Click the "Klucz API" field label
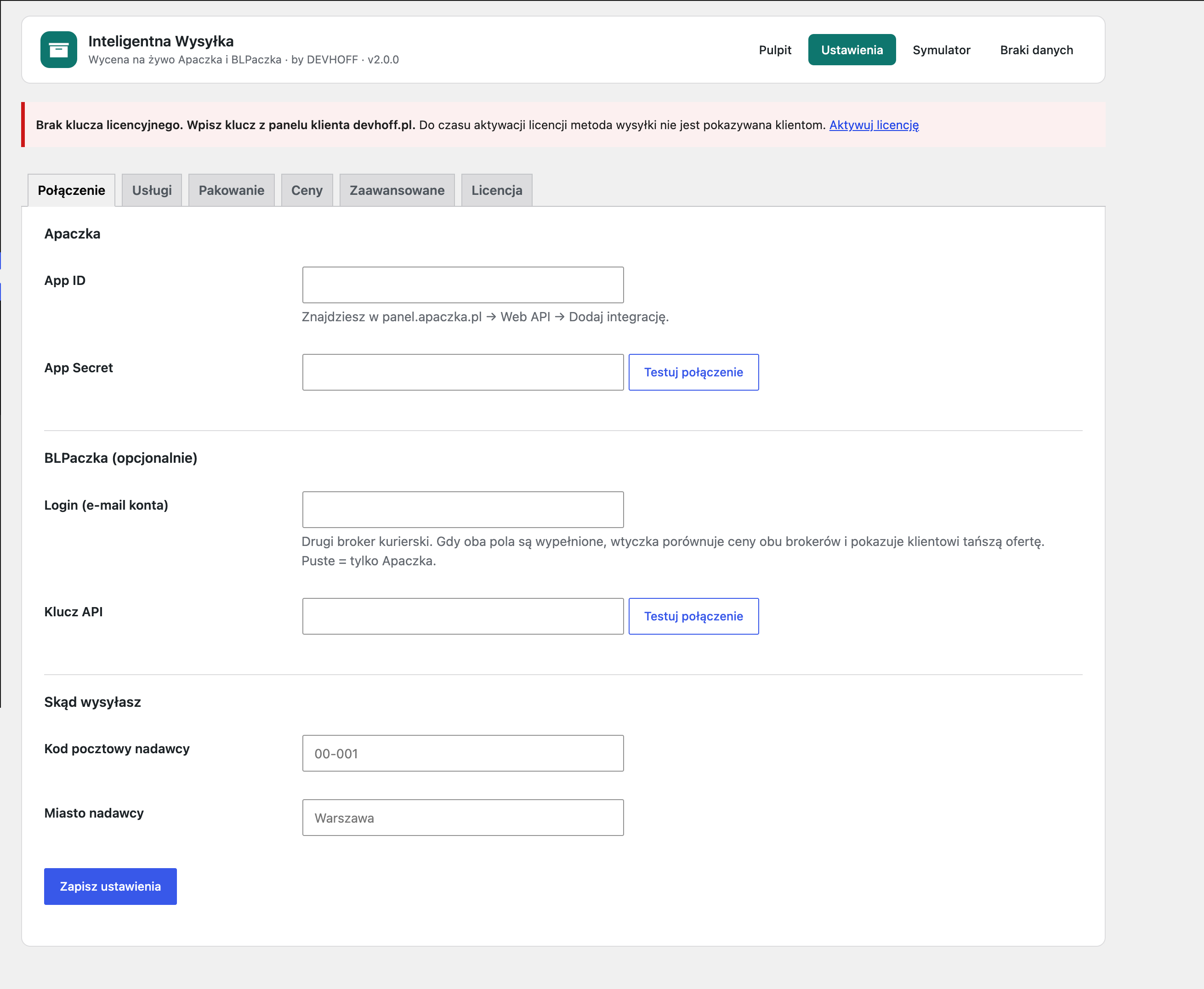Image resolution: width=1204 pixels, height=989 pixels. [74, 612]
